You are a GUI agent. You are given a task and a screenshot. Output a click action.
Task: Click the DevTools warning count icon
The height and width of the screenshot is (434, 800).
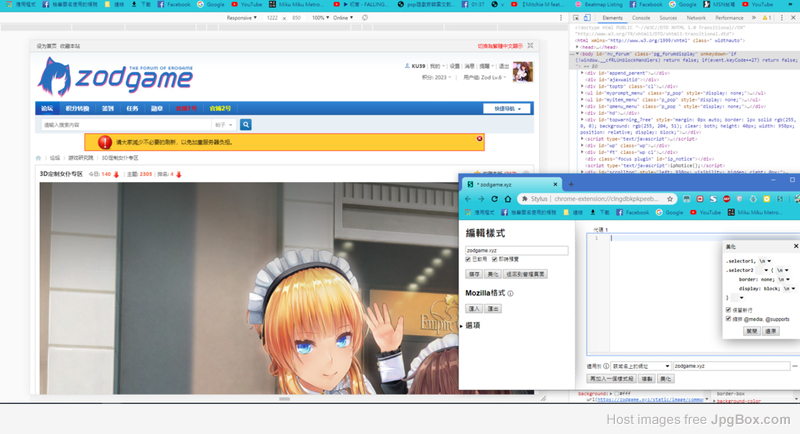[767, 18]
